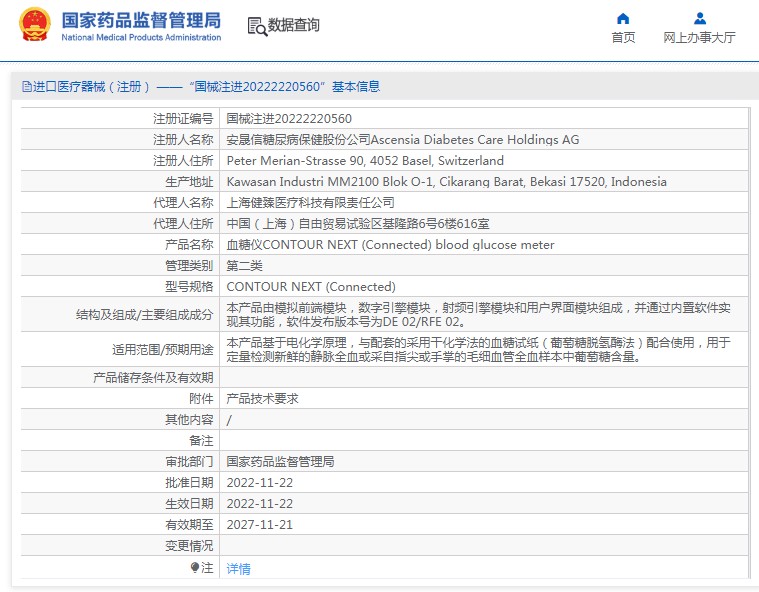Select the 数据查询 menu label

[x=294, y=25]
